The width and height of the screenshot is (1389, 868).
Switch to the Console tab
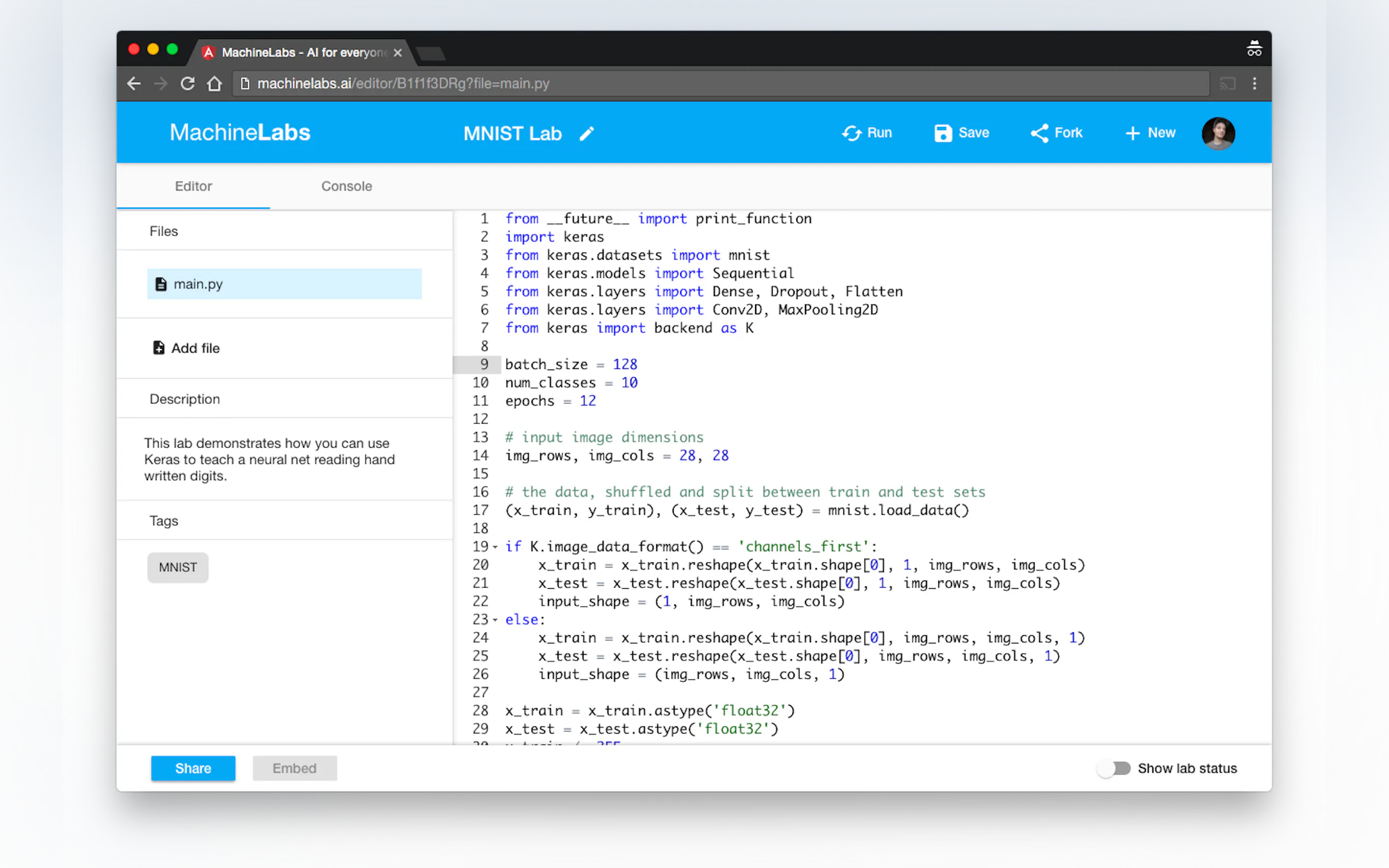[x=346, y=186]
